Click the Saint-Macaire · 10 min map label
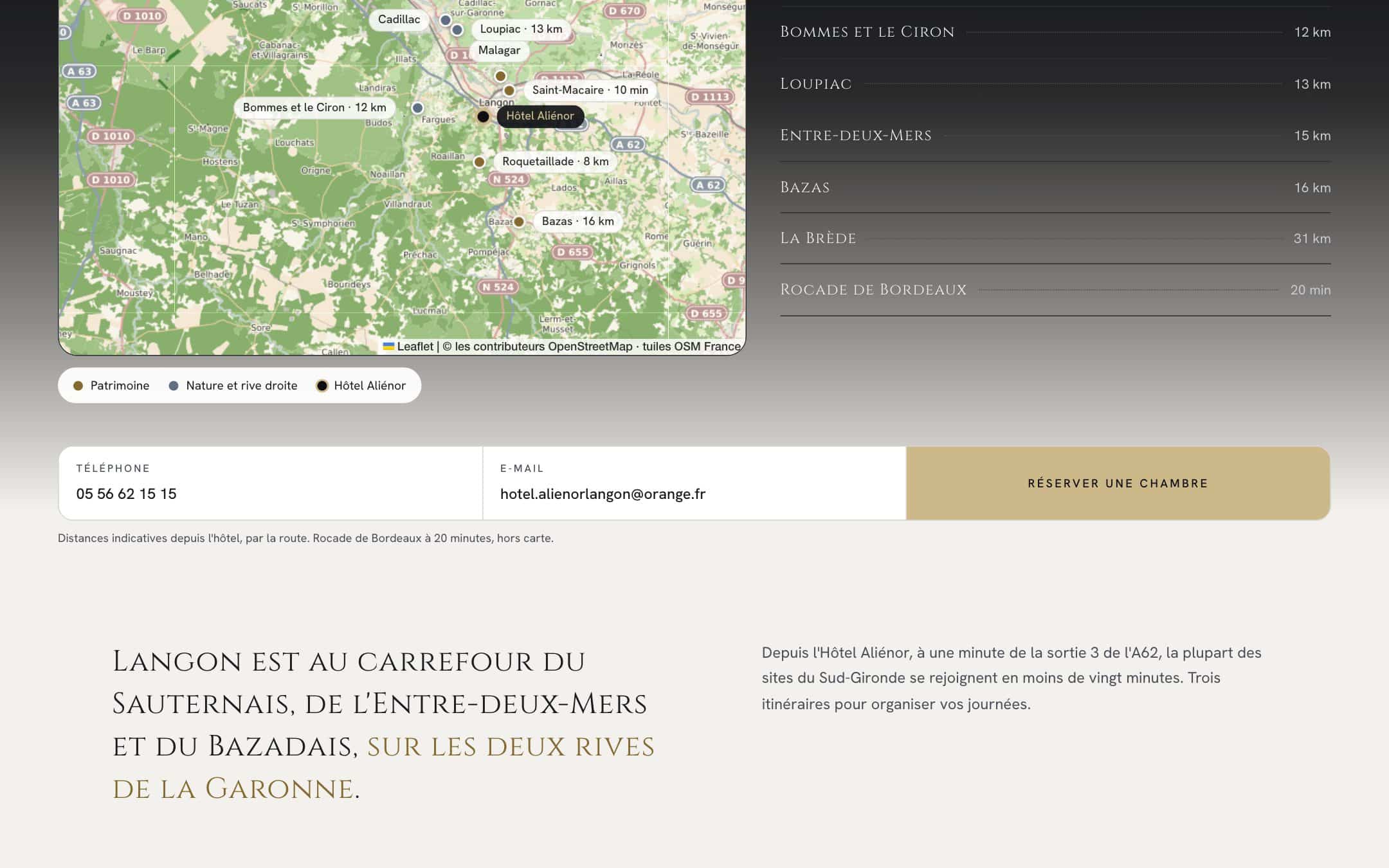 pos(590,90)
